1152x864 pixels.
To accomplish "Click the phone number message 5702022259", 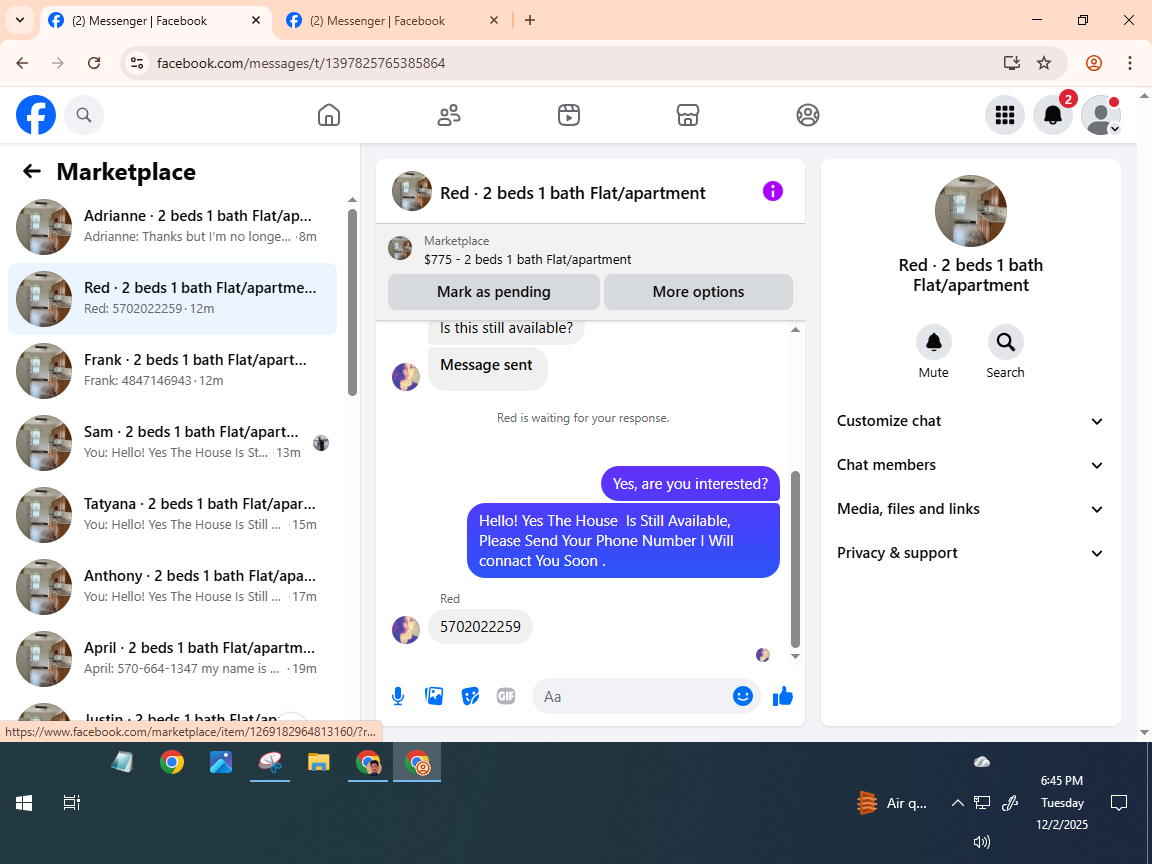I will click(x=480, y=627).
